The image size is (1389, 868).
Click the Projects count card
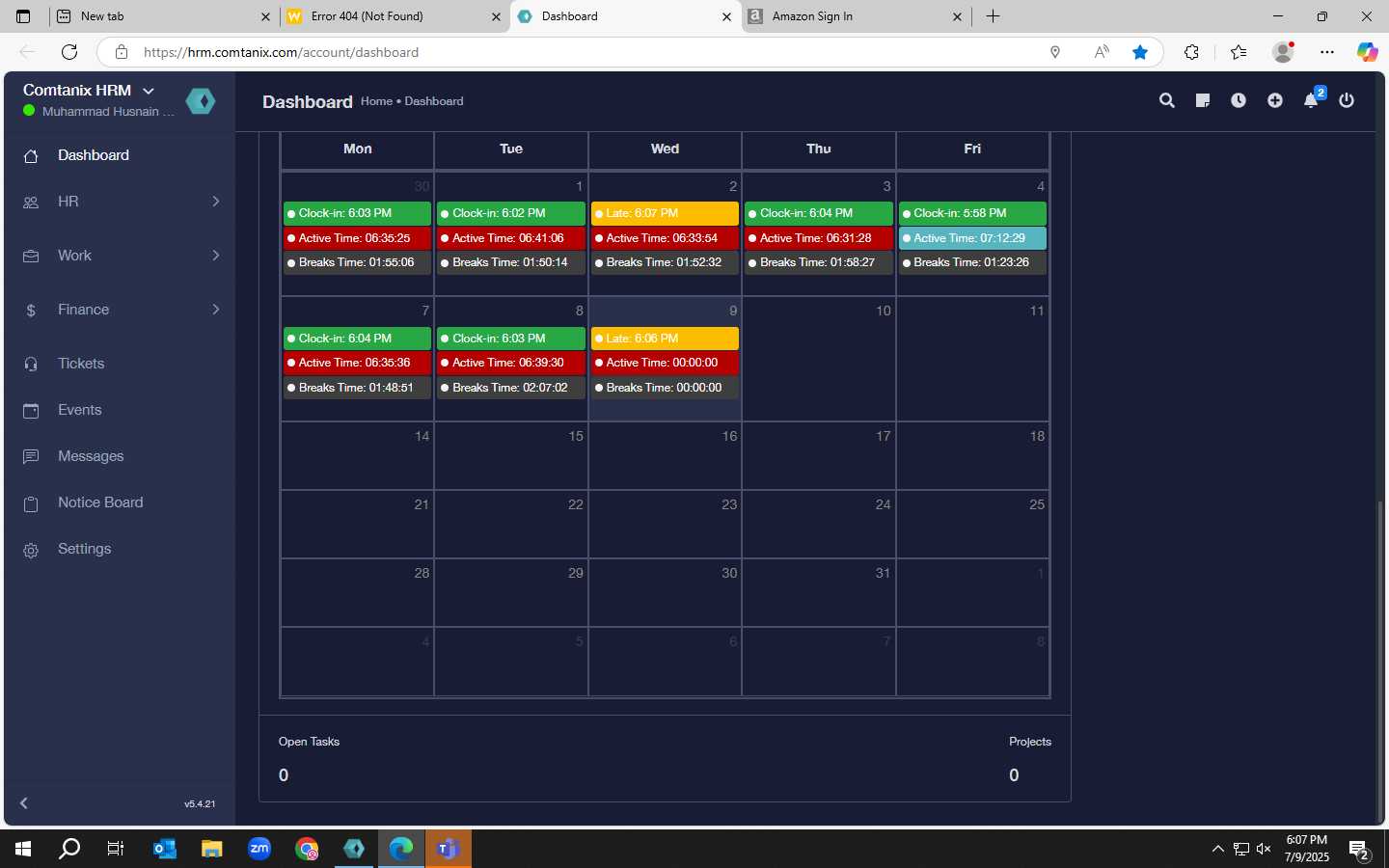click(x=1029, y=758)
